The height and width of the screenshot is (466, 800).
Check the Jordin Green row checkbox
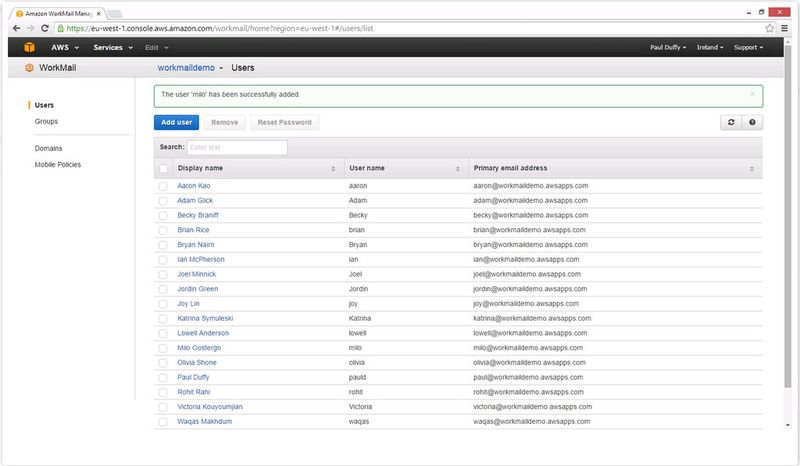pyautogui.click(x=163, y=289)
